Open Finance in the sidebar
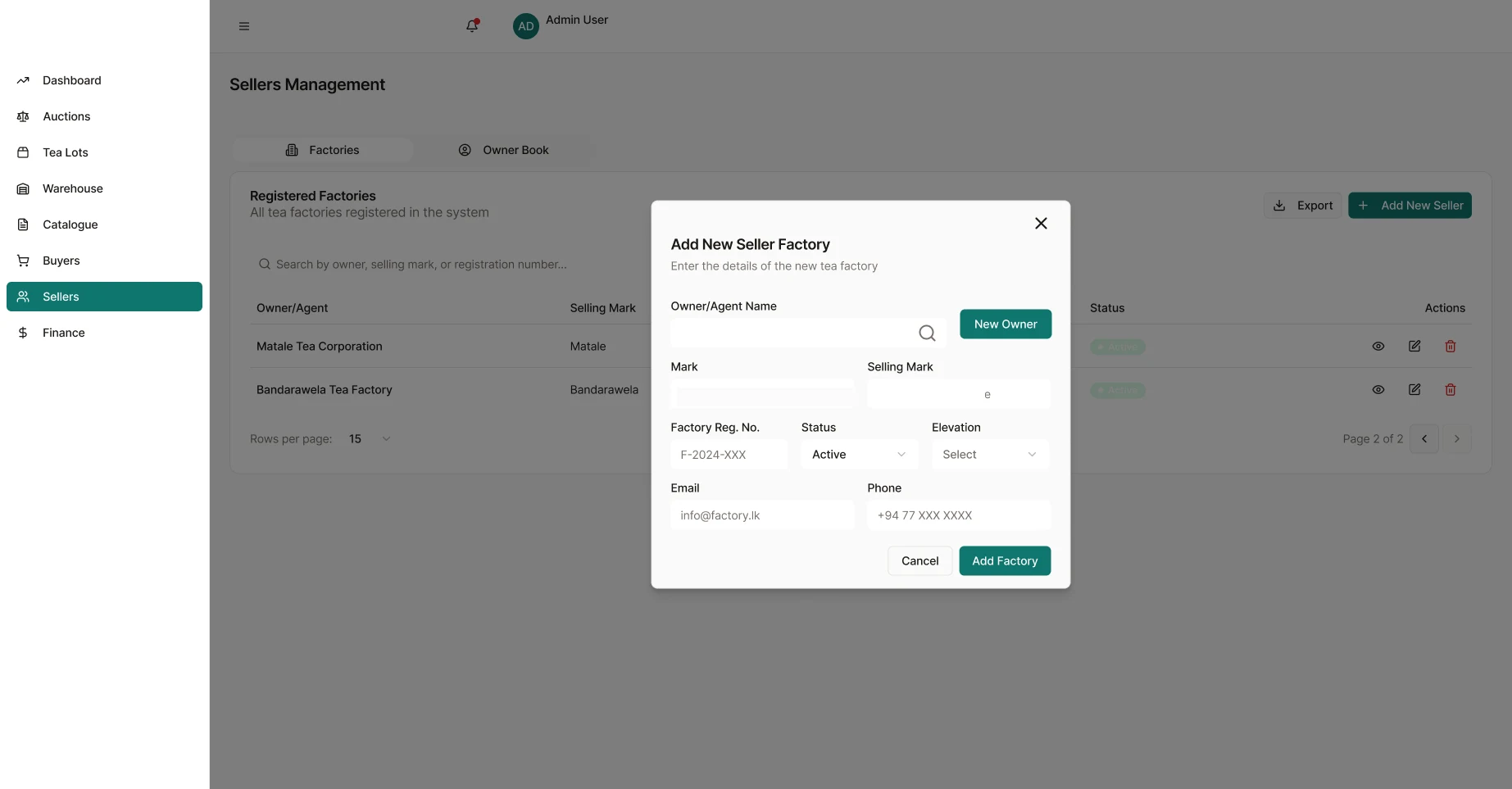This screenshot has width=1512, height=789. (x=104, y=333)
